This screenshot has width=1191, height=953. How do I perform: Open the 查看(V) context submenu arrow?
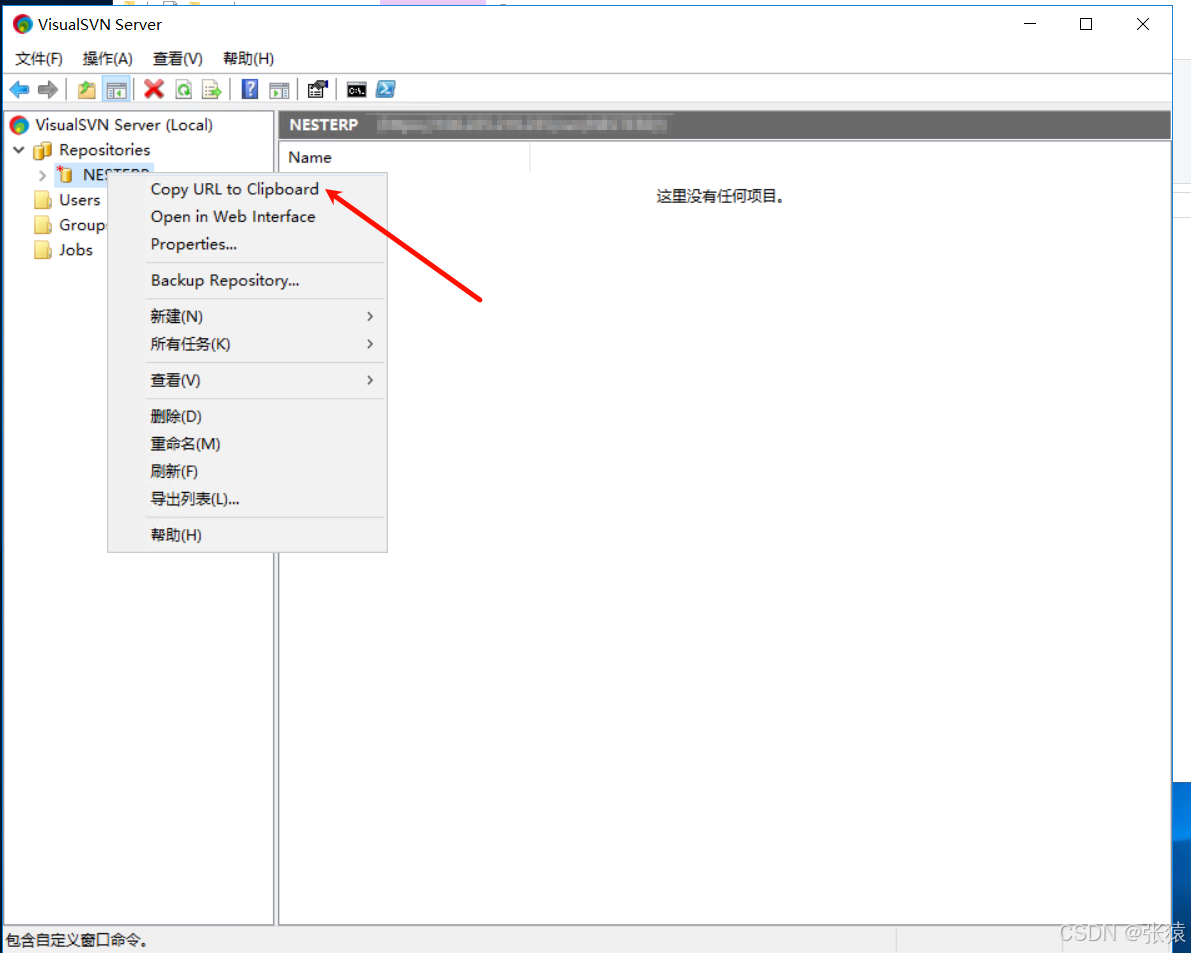370,380
